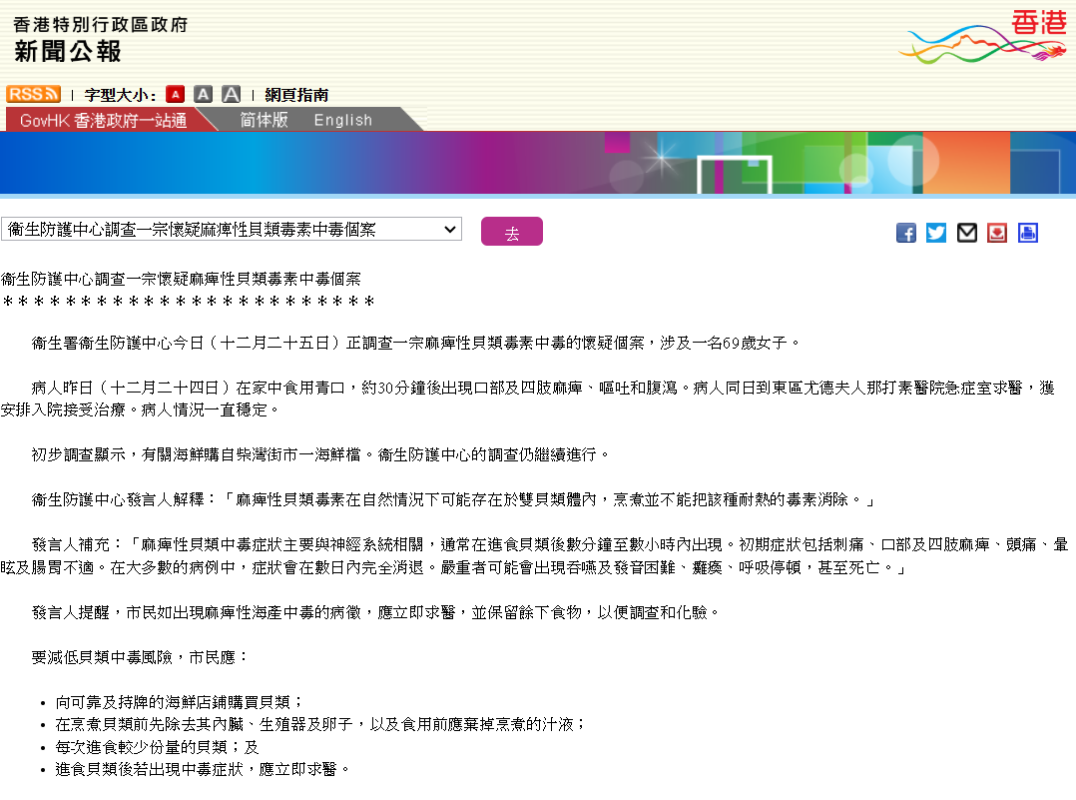Email this press release via envelope icon
Screen dimensions: 1076x800
[967, 233]
